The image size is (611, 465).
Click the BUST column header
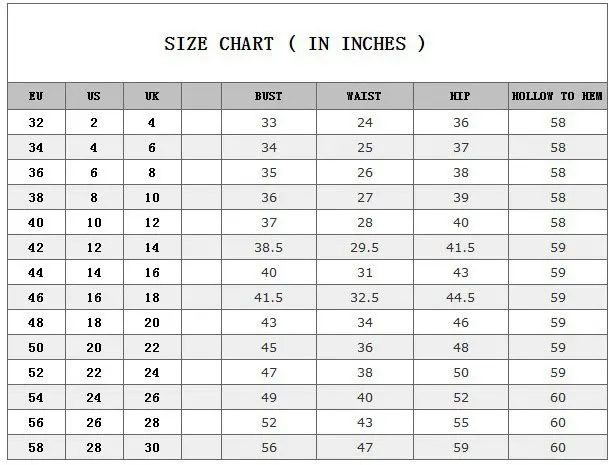click(268, 96)
